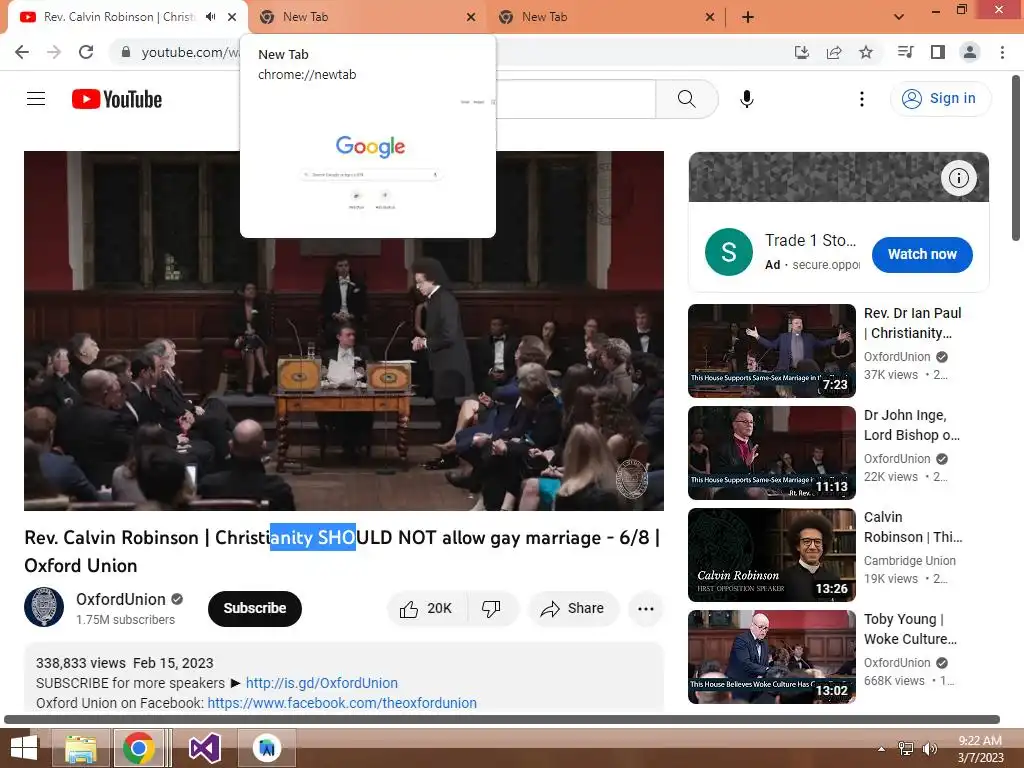Open more actions ellipsis under video
1024x768 pixels.
point(645,609)
